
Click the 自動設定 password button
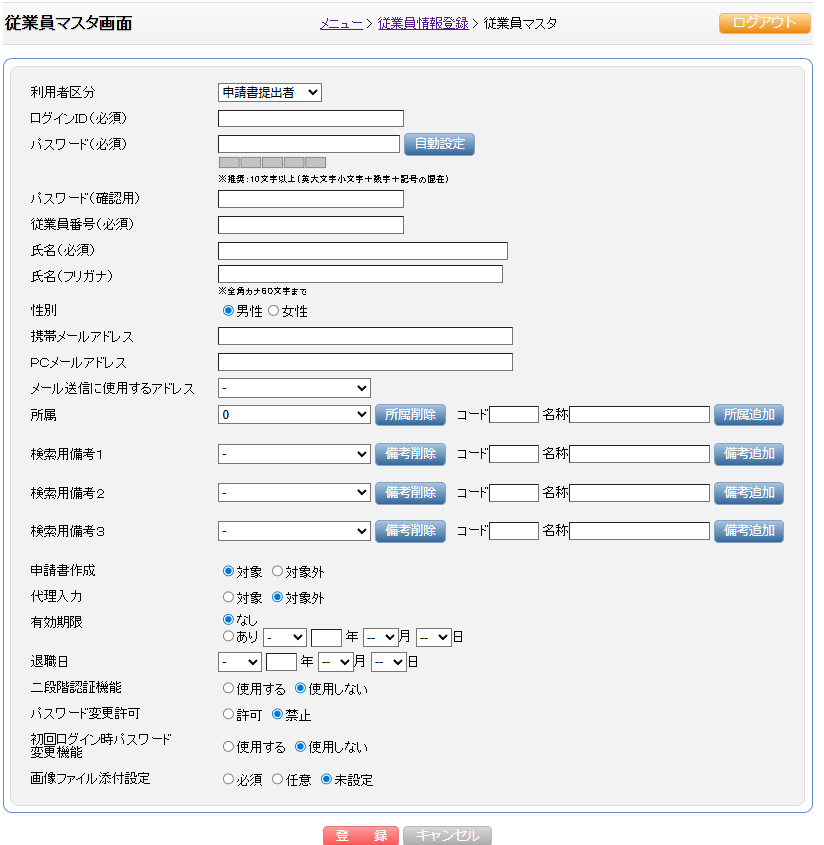point(439,144)
